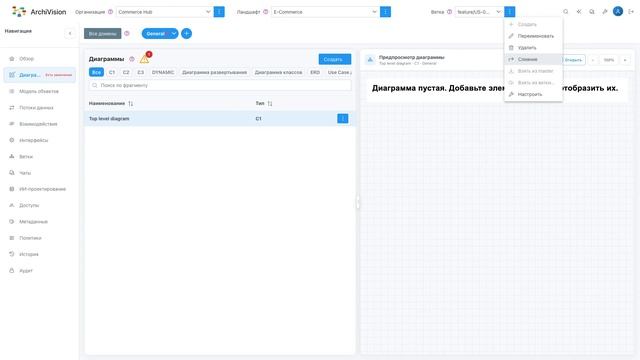Viewport: 640px width, 360px height.
Task: Click the collapse arrows header icon
Action: click(x=579, y=12)
